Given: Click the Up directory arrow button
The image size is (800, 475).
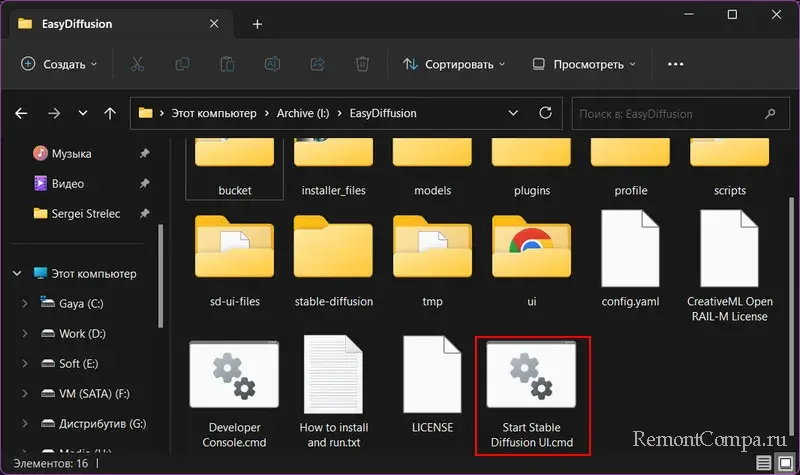Looking at the screenshot, I should 110,114.
